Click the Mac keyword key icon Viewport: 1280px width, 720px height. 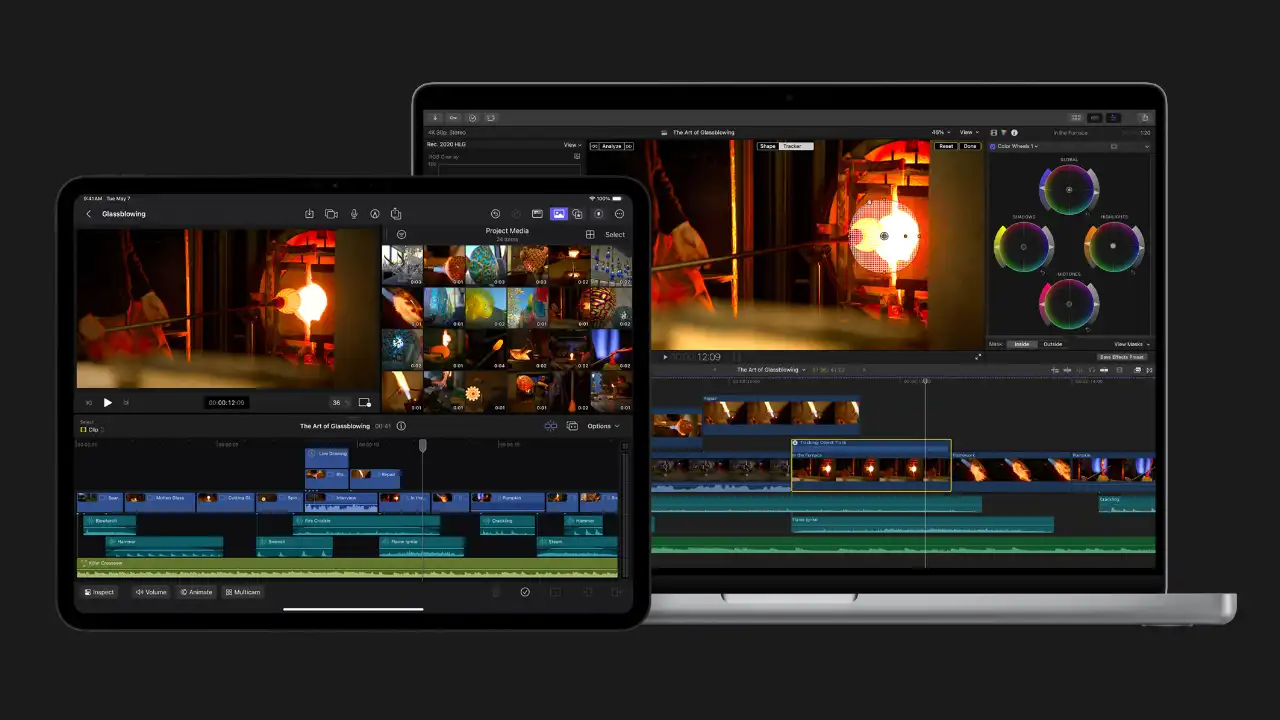coord(453,117)
